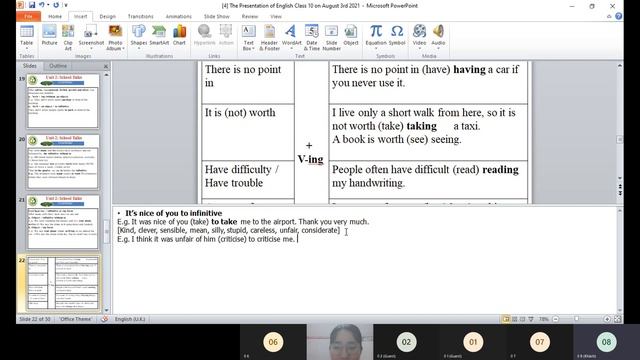Zoom in with the plus button
This screenshot has width=640, height=360.
click(607, 319)
